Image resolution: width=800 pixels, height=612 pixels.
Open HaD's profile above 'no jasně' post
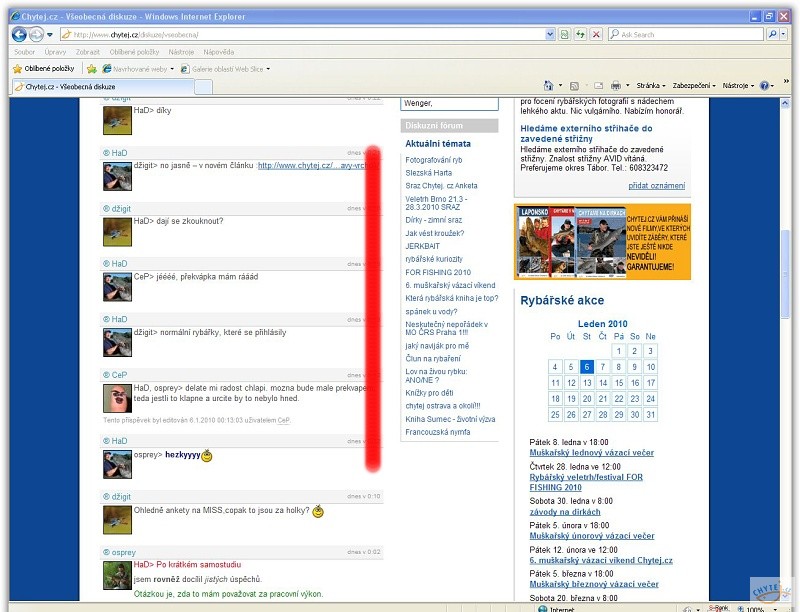click(119, 153)
